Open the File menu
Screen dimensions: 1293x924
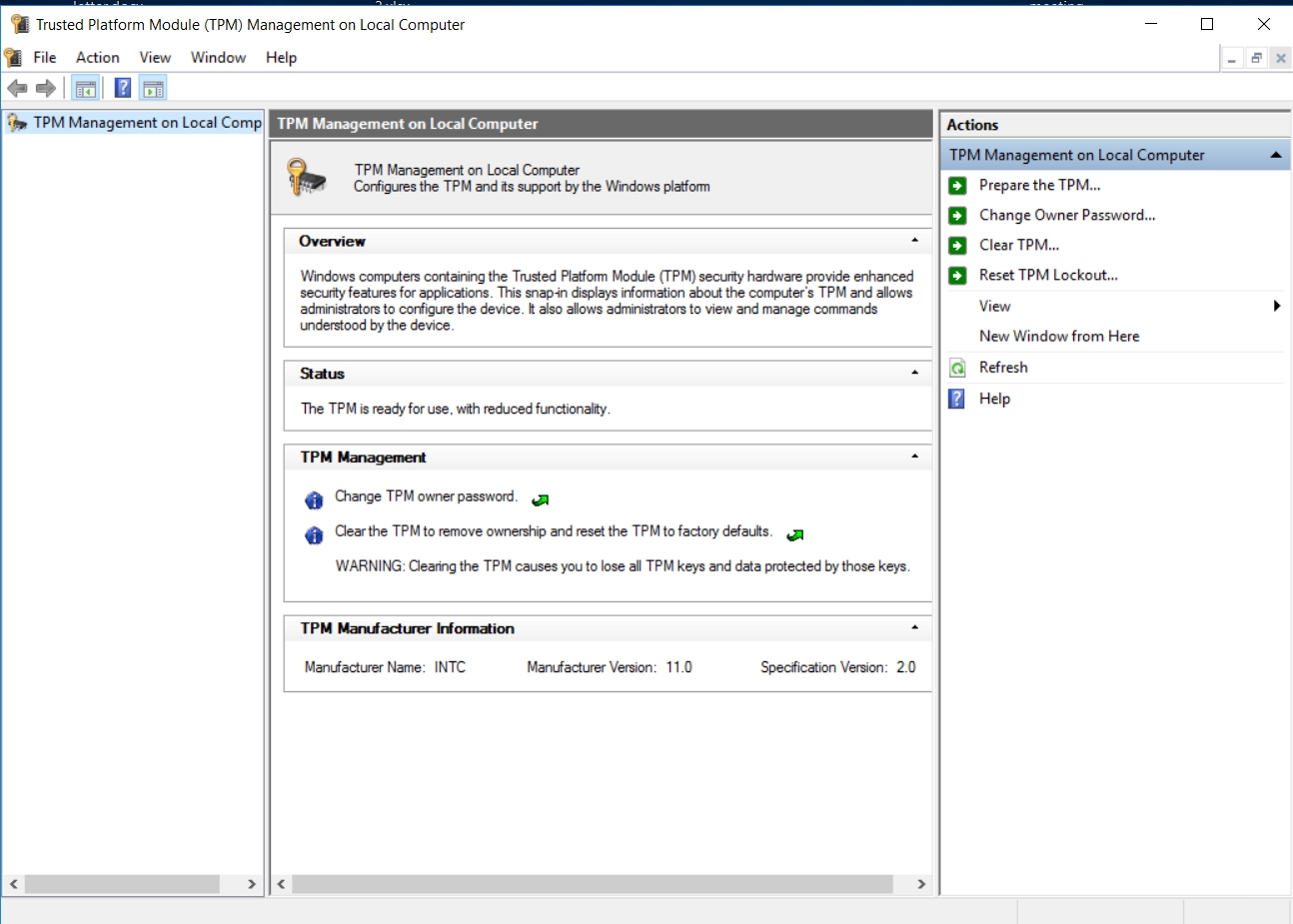(x=45, y=58)
